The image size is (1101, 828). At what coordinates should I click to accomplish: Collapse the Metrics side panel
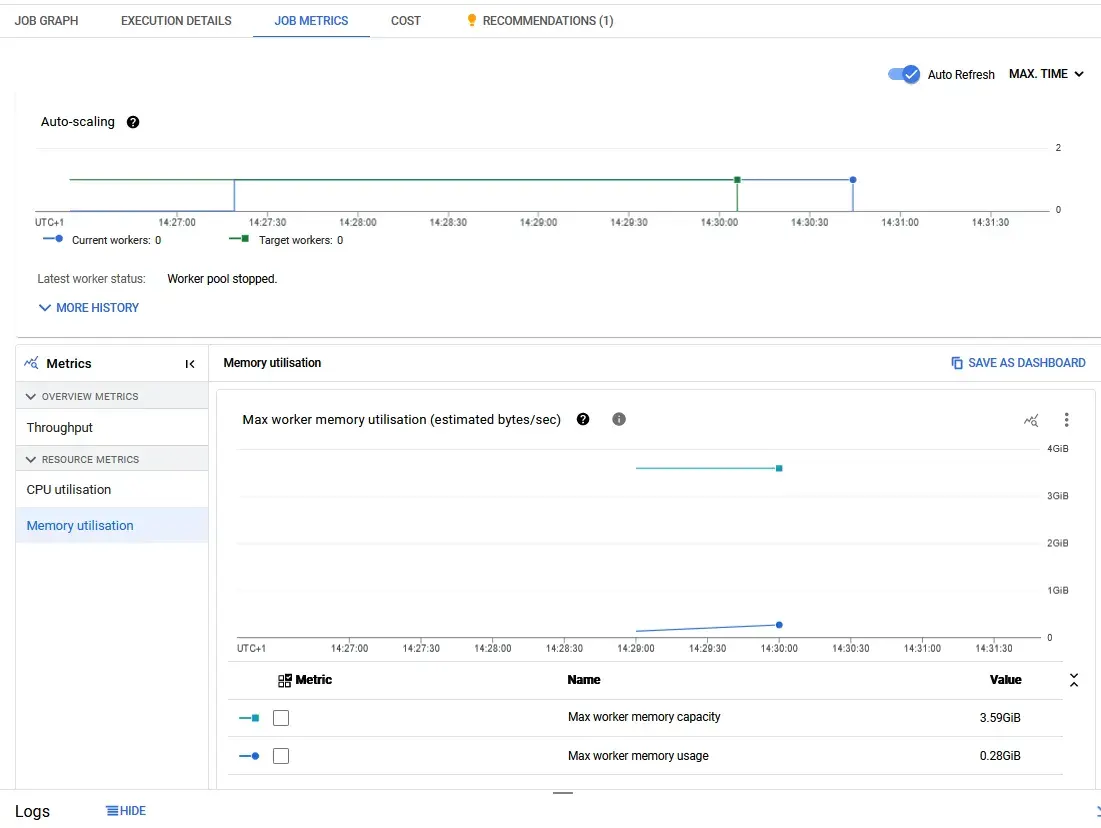(x=190, y=364)
